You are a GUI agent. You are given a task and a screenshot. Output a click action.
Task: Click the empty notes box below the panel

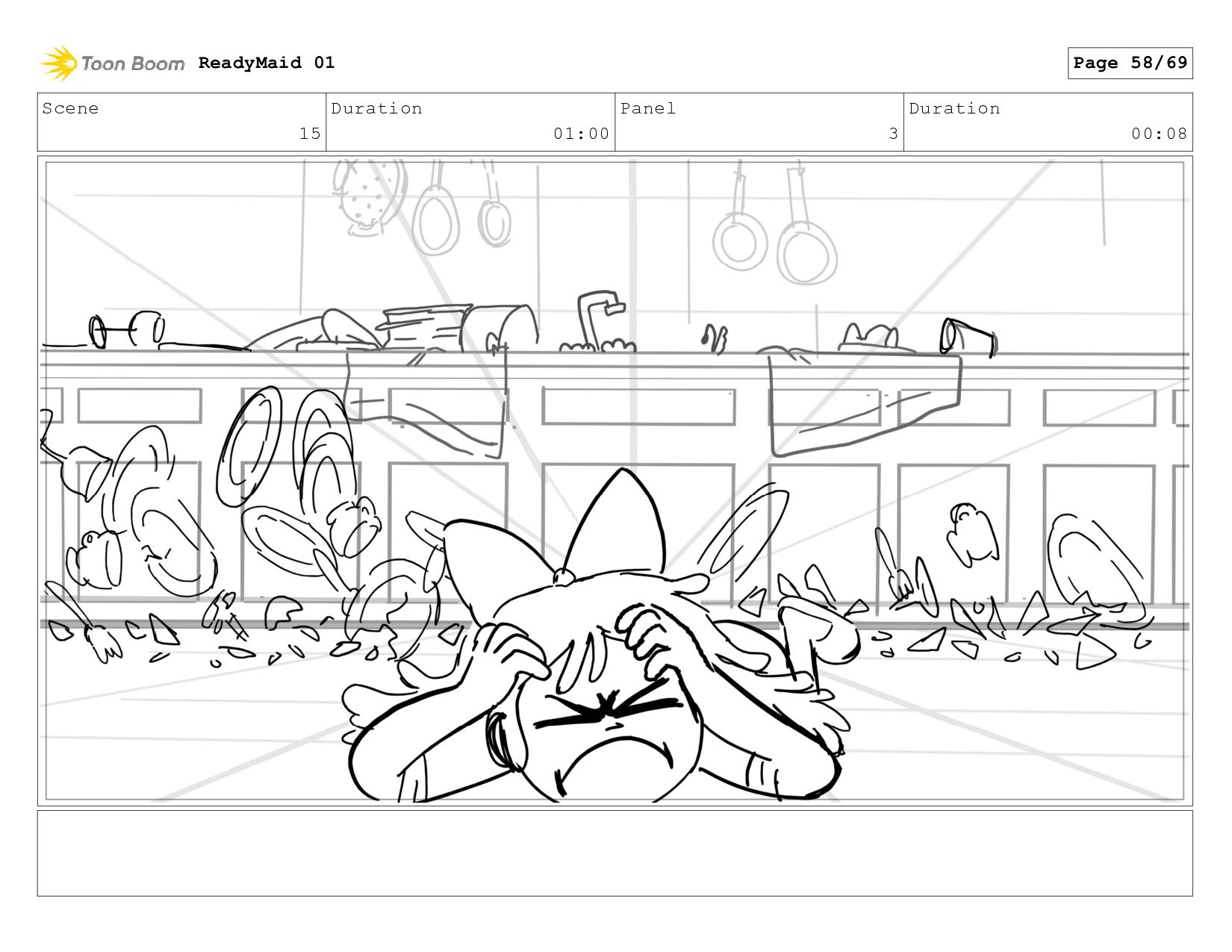[x=615, y=853]
